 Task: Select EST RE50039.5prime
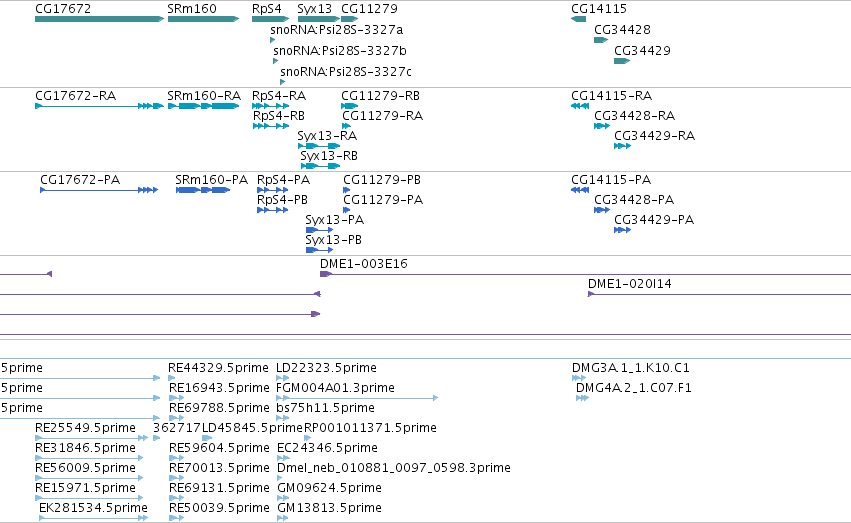pyautogui.click(x=219, y=509)
